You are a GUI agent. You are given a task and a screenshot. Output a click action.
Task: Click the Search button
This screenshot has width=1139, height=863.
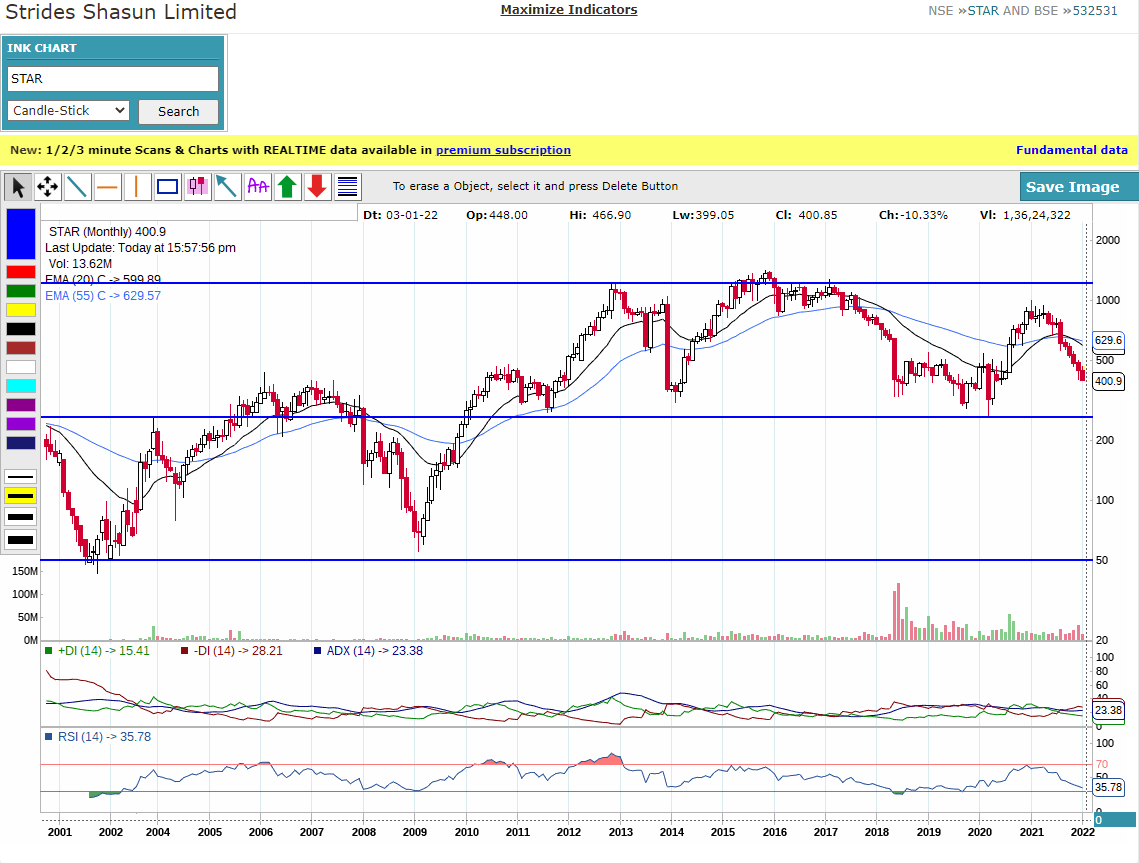click(179, 111)
